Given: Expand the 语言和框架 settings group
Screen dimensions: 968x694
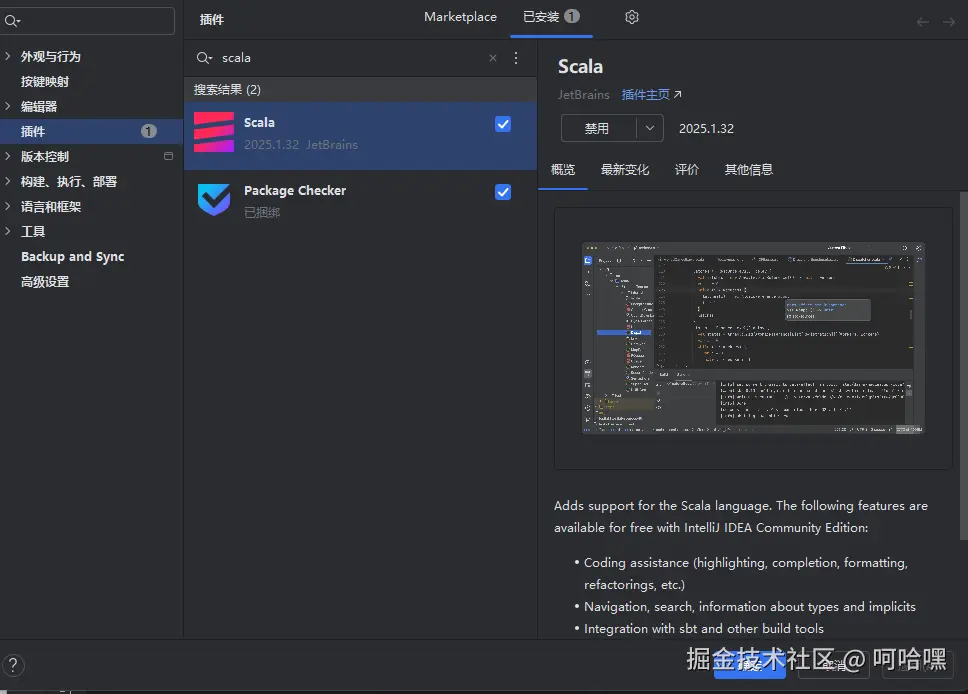Looking at the screenshot, I should click(x=8, y=206).
